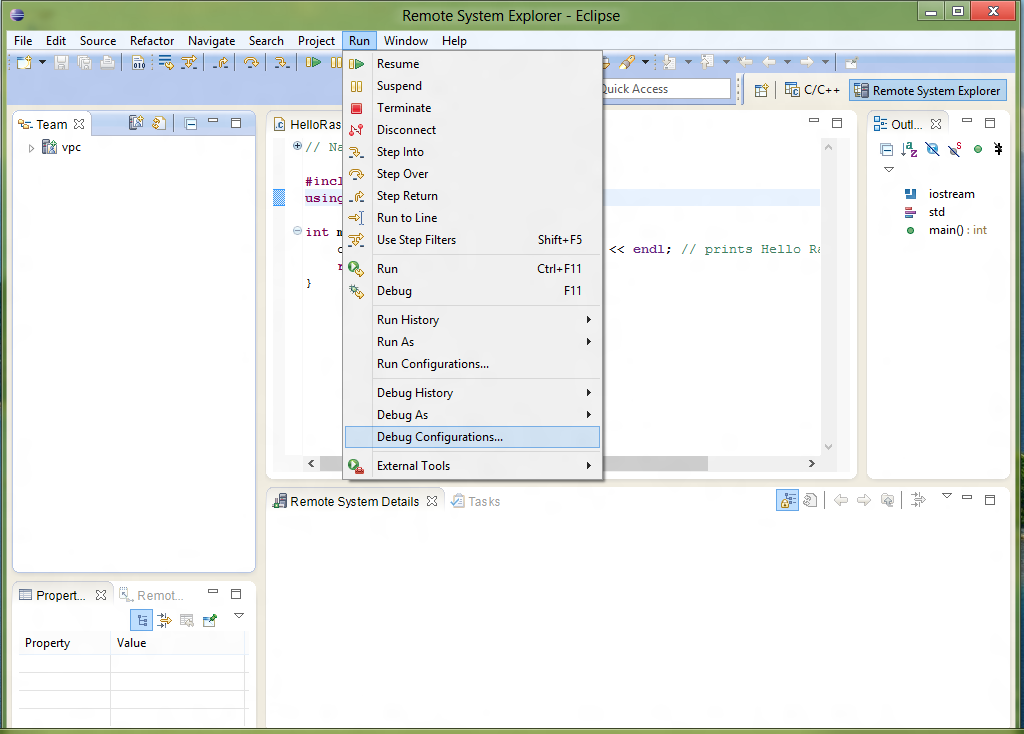The height and width of the screenshot is (734, 1024).
Task: Select Terminate in the Run menu
Action: coord(472,108)
